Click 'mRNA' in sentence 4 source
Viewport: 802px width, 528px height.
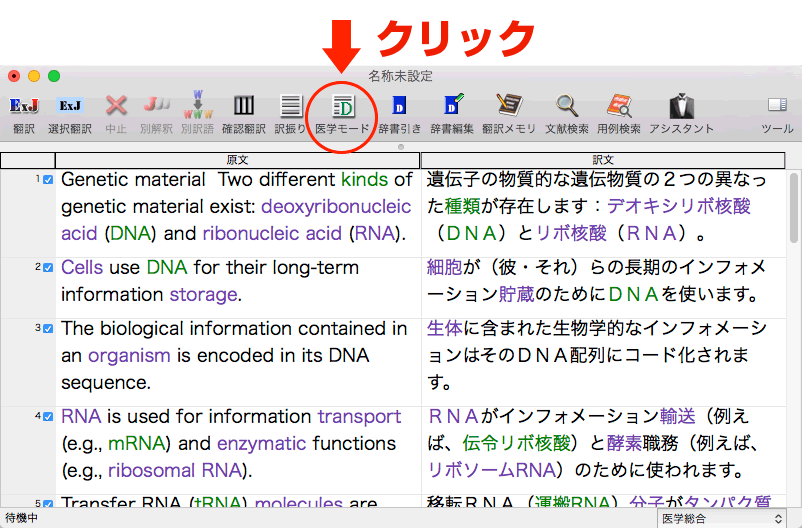(136, 444)
